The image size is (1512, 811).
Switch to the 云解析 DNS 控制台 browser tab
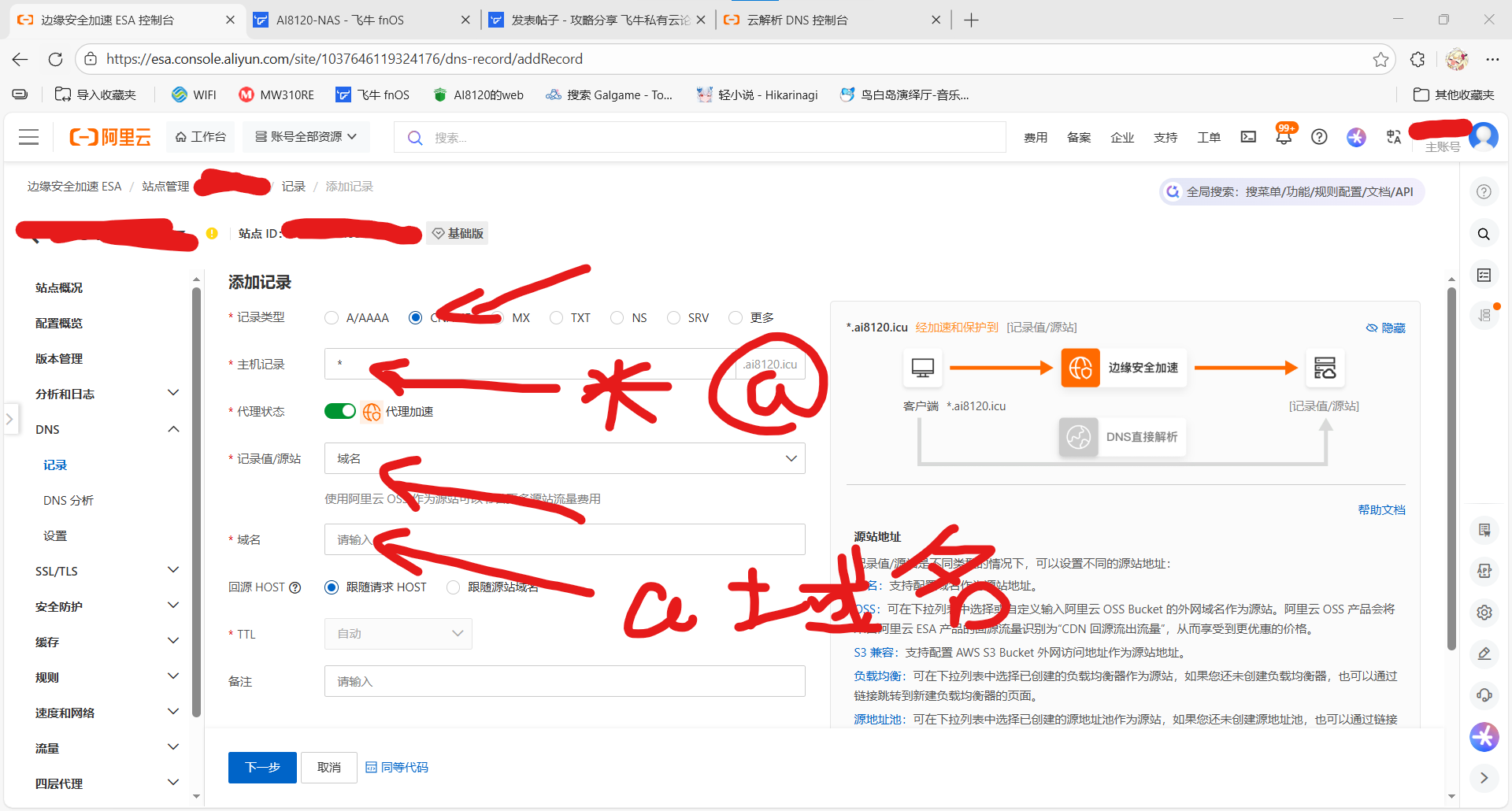832,20
